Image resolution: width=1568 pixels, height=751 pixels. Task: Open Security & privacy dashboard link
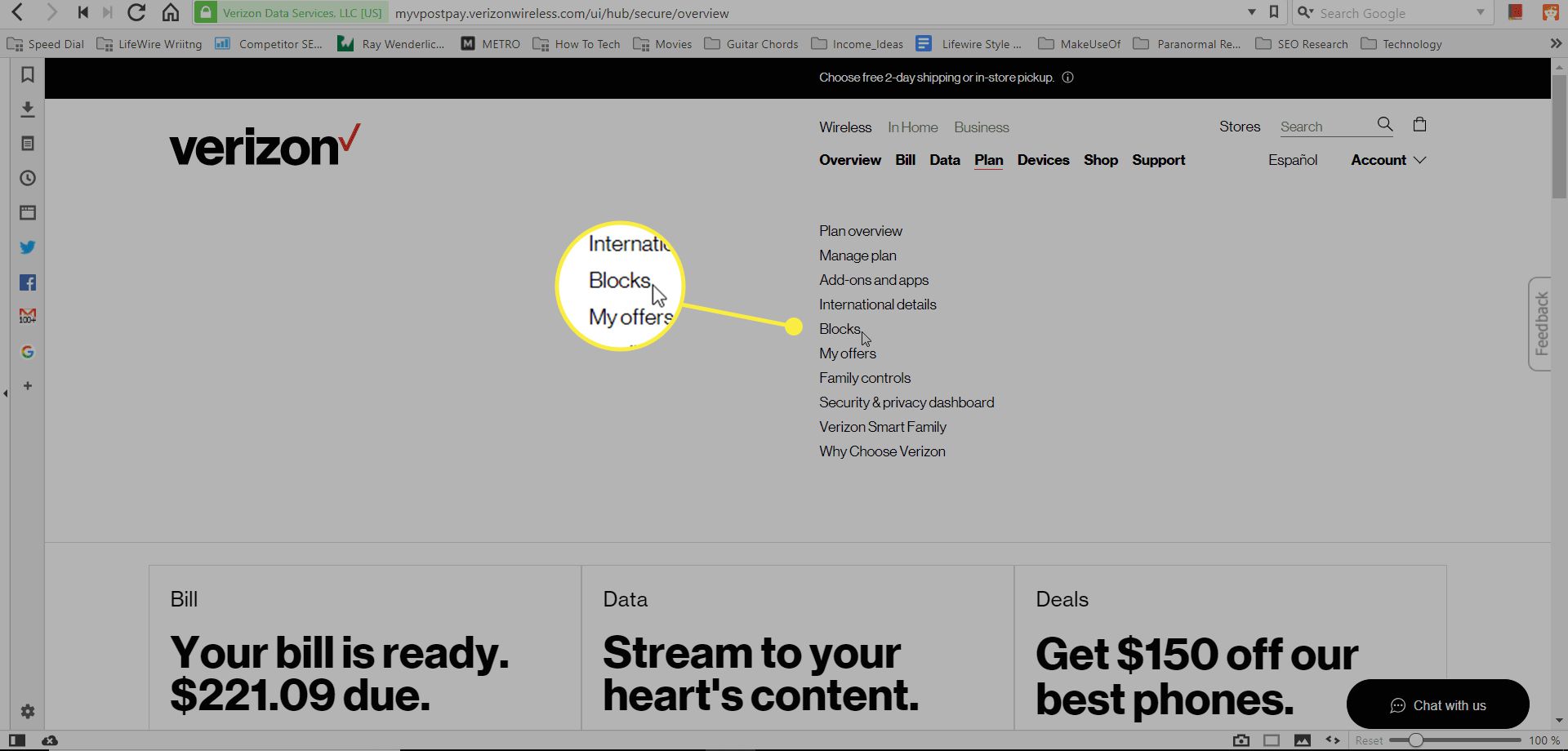(906, 402)
